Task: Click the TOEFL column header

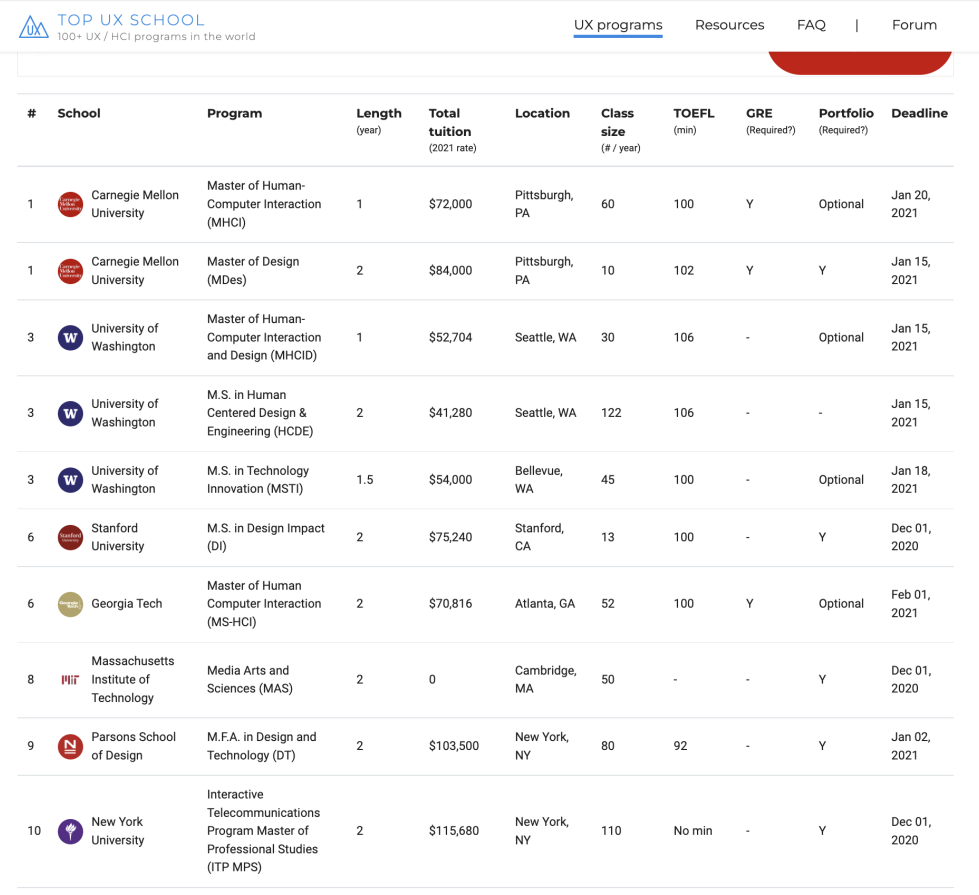Action: (x=694, y=121)
